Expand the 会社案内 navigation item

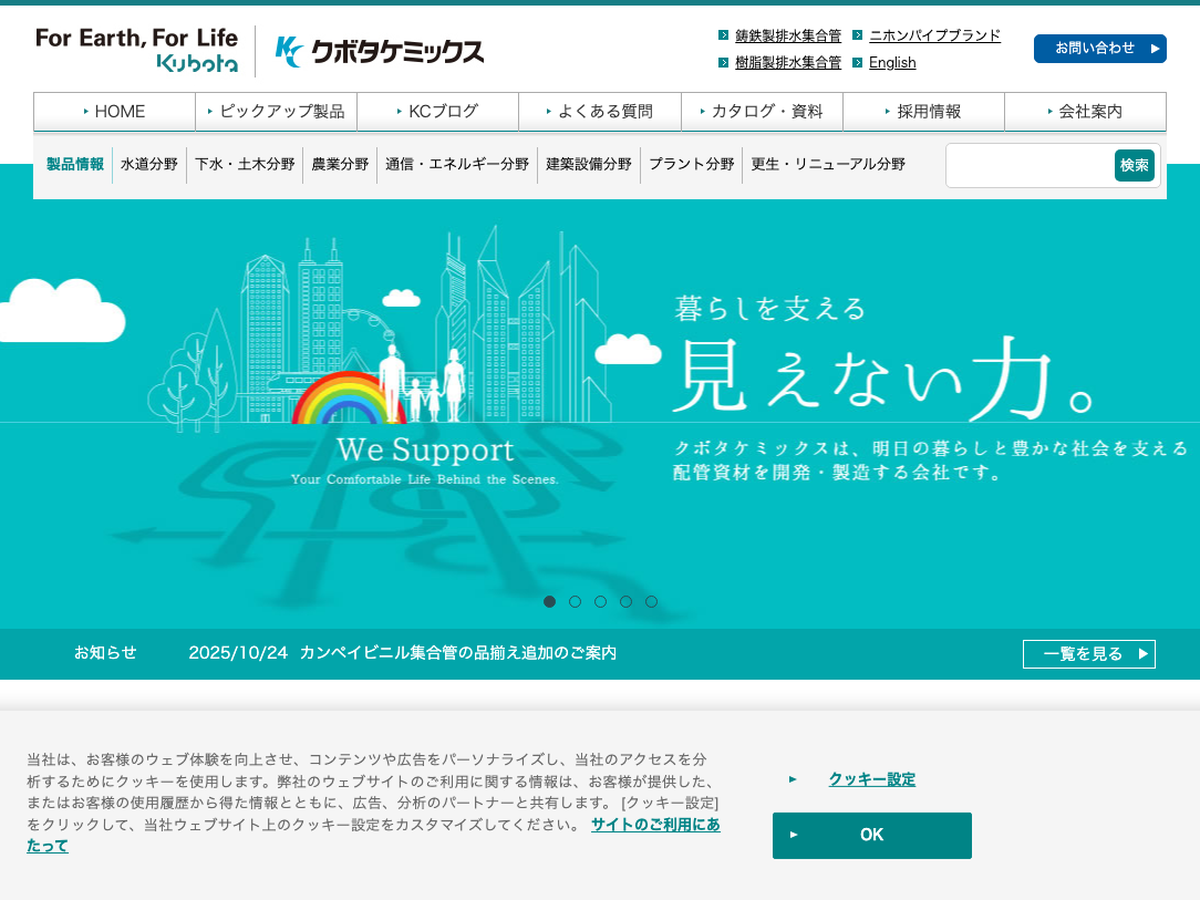point(1085,112)
